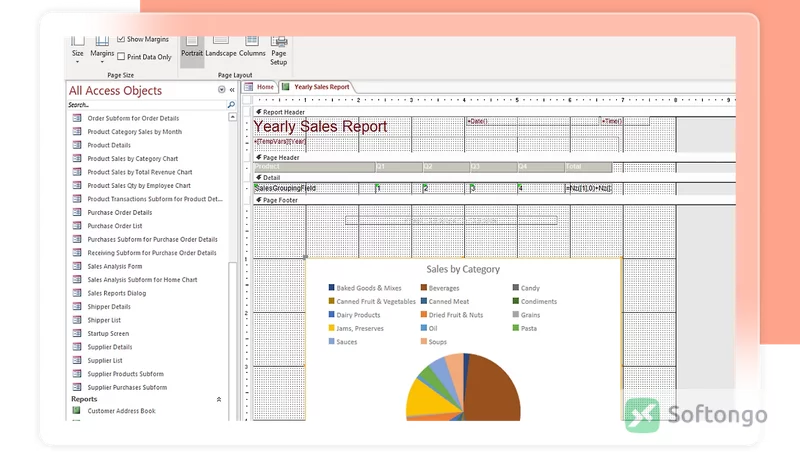Open the Page Setup dialog
Viewport: 800px width, 456px height.
279,51
